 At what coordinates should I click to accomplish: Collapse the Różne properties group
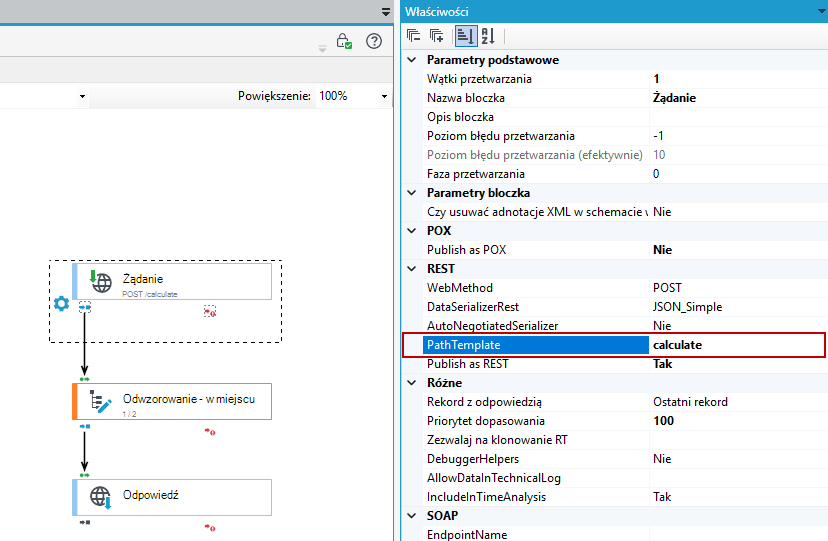(x=412, y=383)
